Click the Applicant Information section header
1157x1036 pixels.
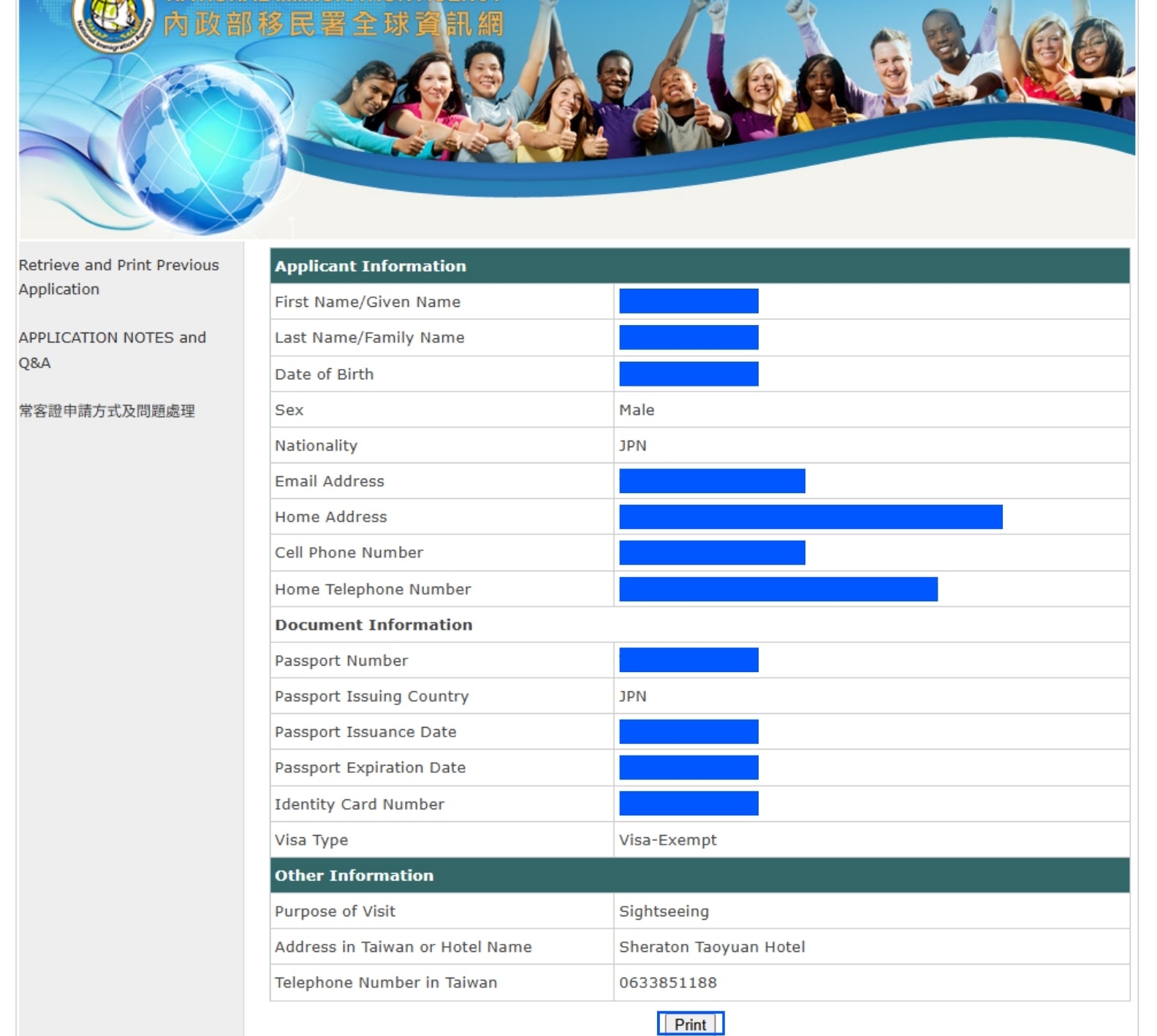click(x=370, y=266)
